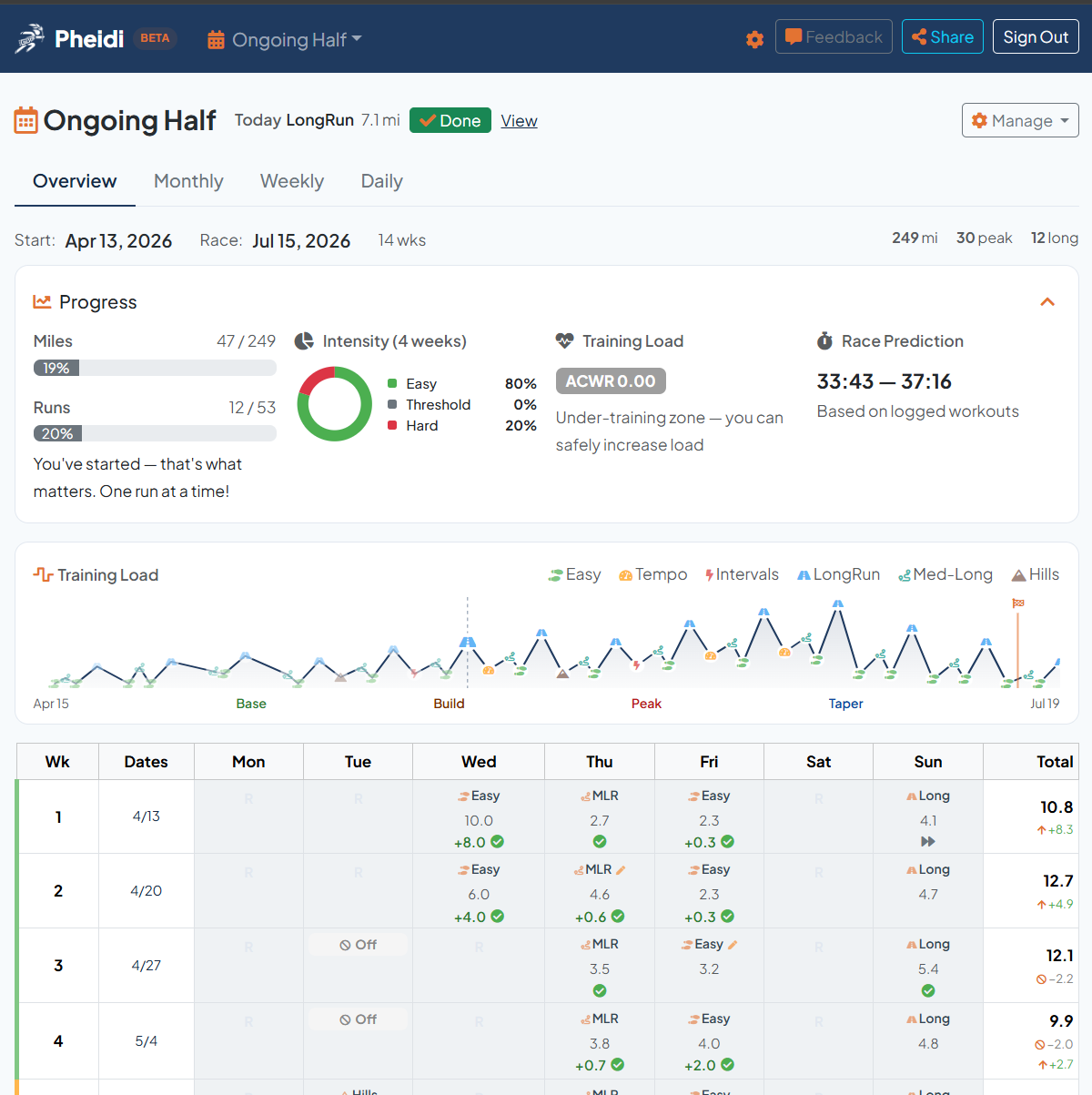Image resolution: width=1092 pixels, height=1095 pixels.
Task: Click the week 3 Tuesday Off badge
Action: point(358,945)
